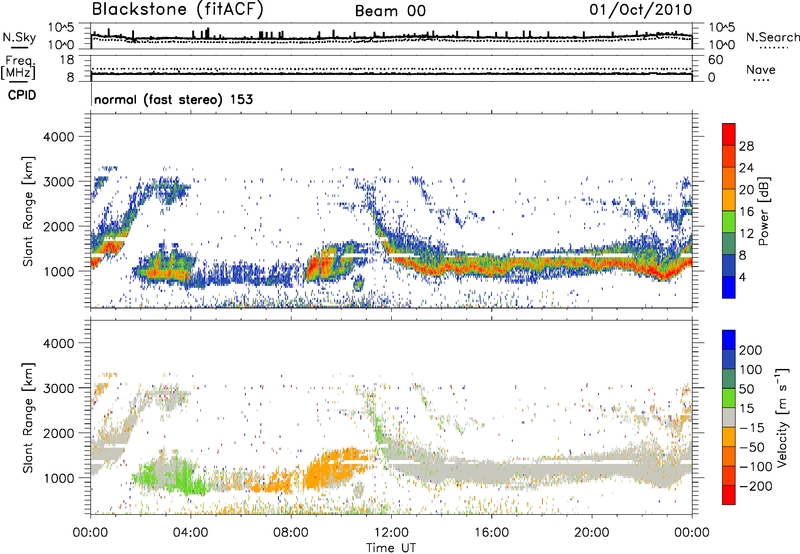This screenshot has width=800, height=554.
Task: Click the red bottom of Velocity colorbar
Action: point(729,495)
